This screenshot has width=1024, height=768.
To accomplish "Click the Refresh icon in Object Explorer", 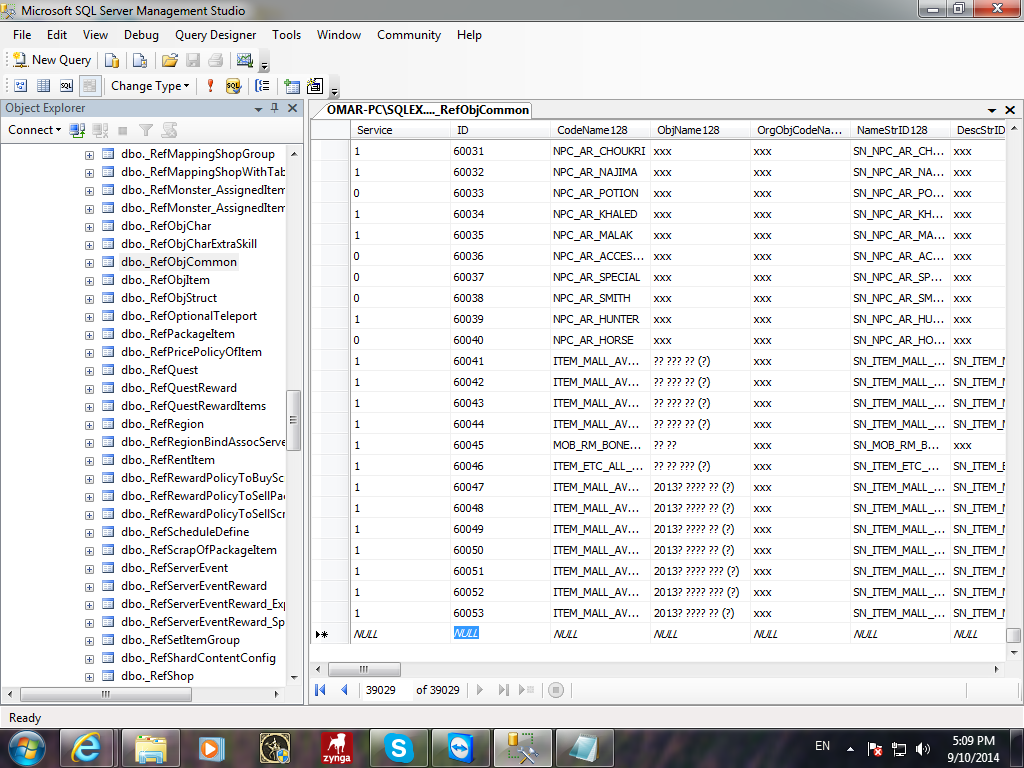I will point(169,130).
